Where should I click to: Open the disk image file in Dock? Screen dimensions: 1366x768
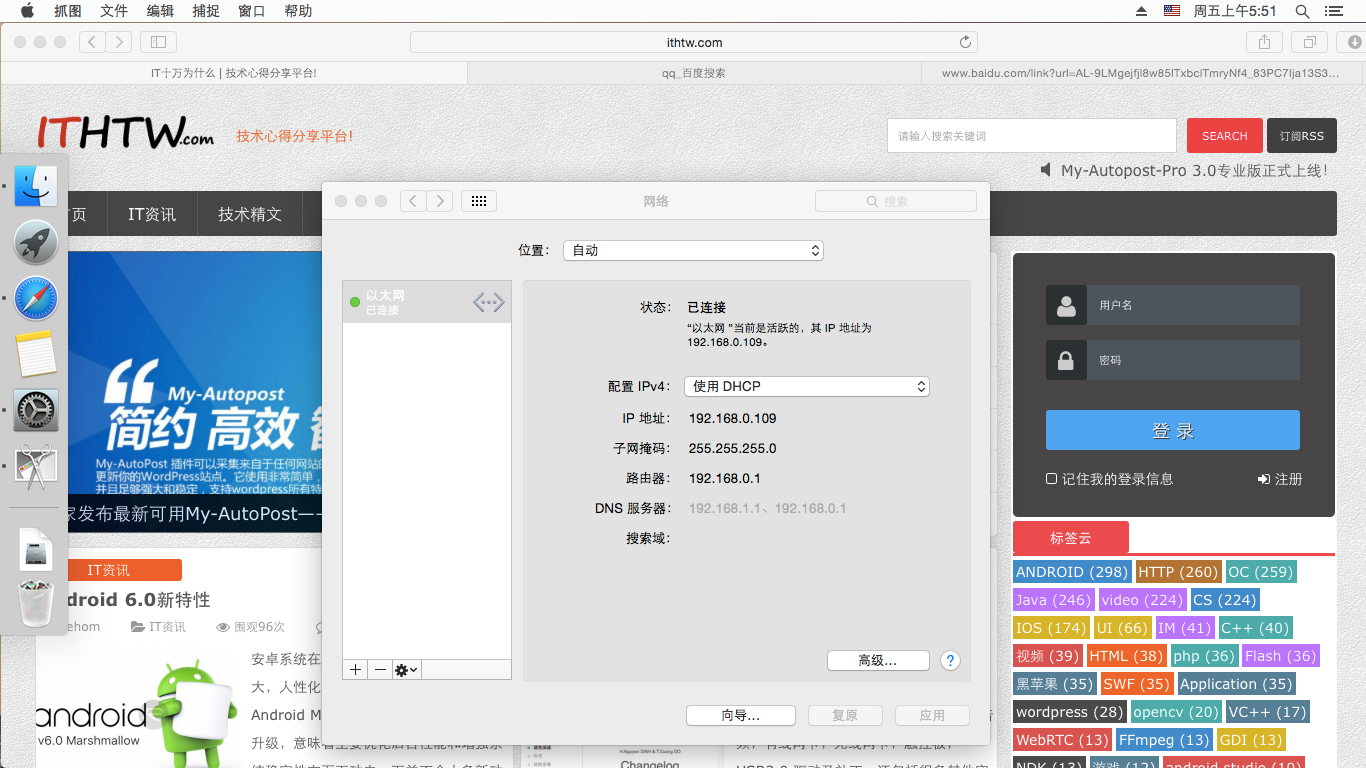(36, 548)
